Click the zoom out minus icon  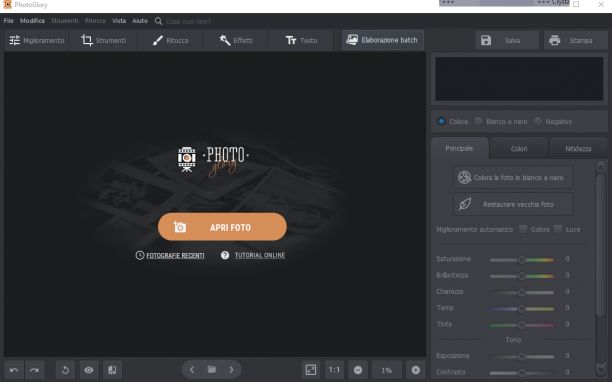(x=358, y=370)
